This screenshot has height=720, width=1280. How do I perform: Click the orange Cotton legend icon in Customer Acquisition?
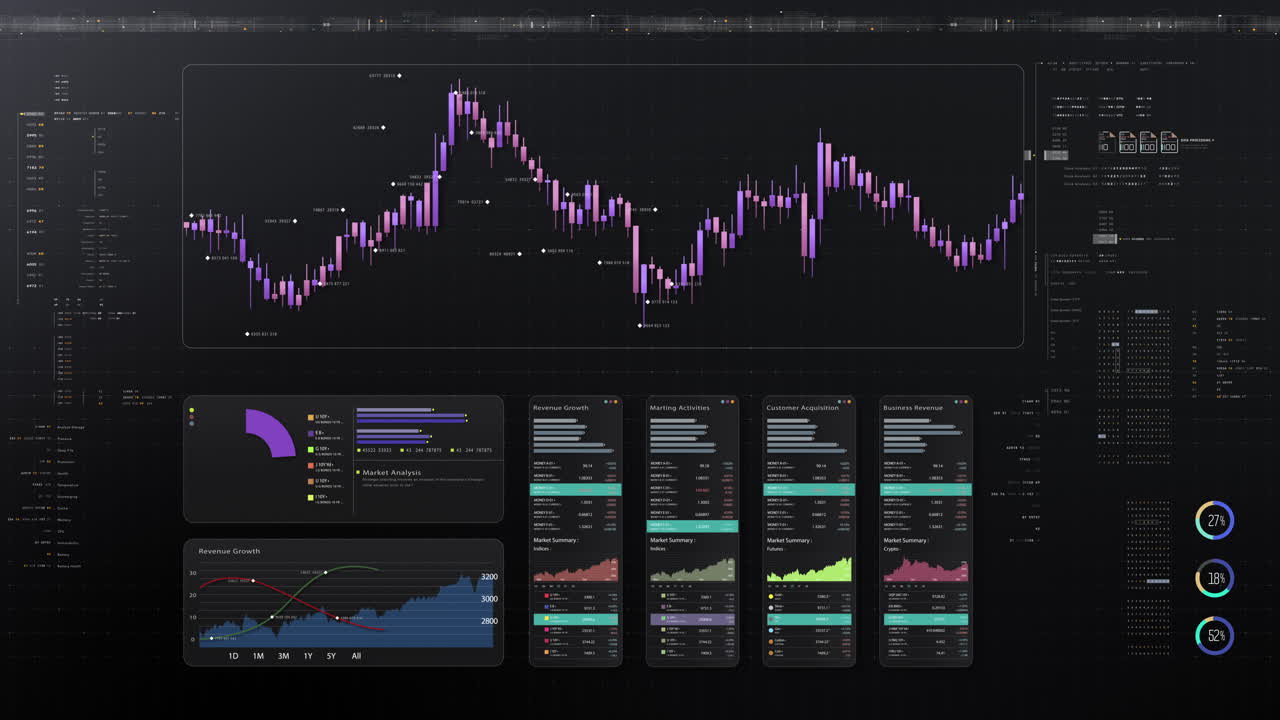point(771,642)
